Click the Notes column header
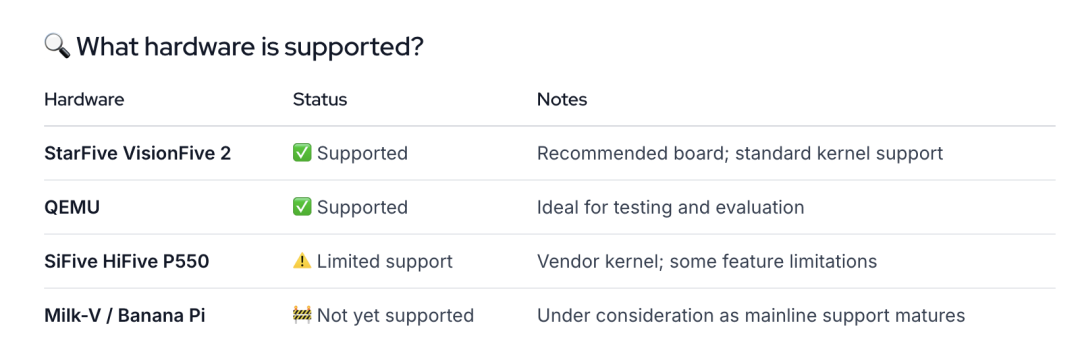The height and width of the screenshot is (364, 1080). 562,99
